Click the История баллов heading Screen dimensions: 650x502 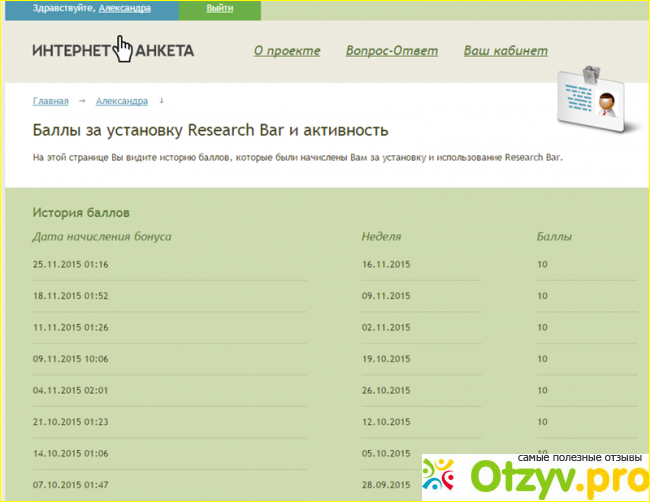(81, 213)
